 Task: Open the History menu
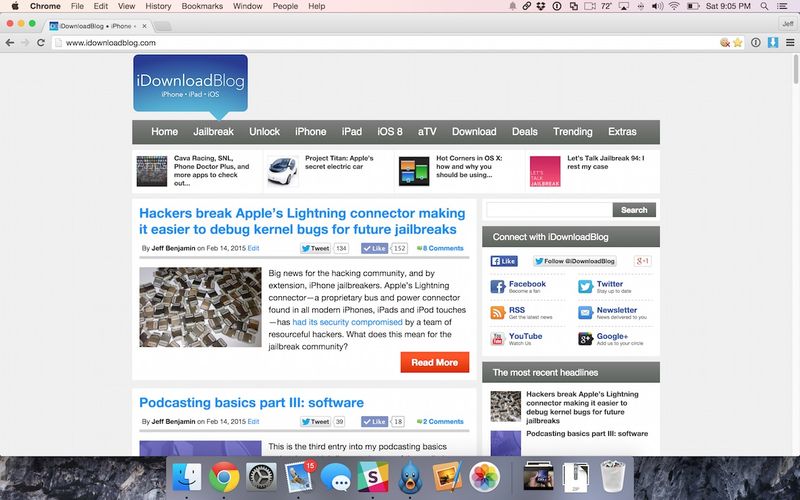[158, 6]
